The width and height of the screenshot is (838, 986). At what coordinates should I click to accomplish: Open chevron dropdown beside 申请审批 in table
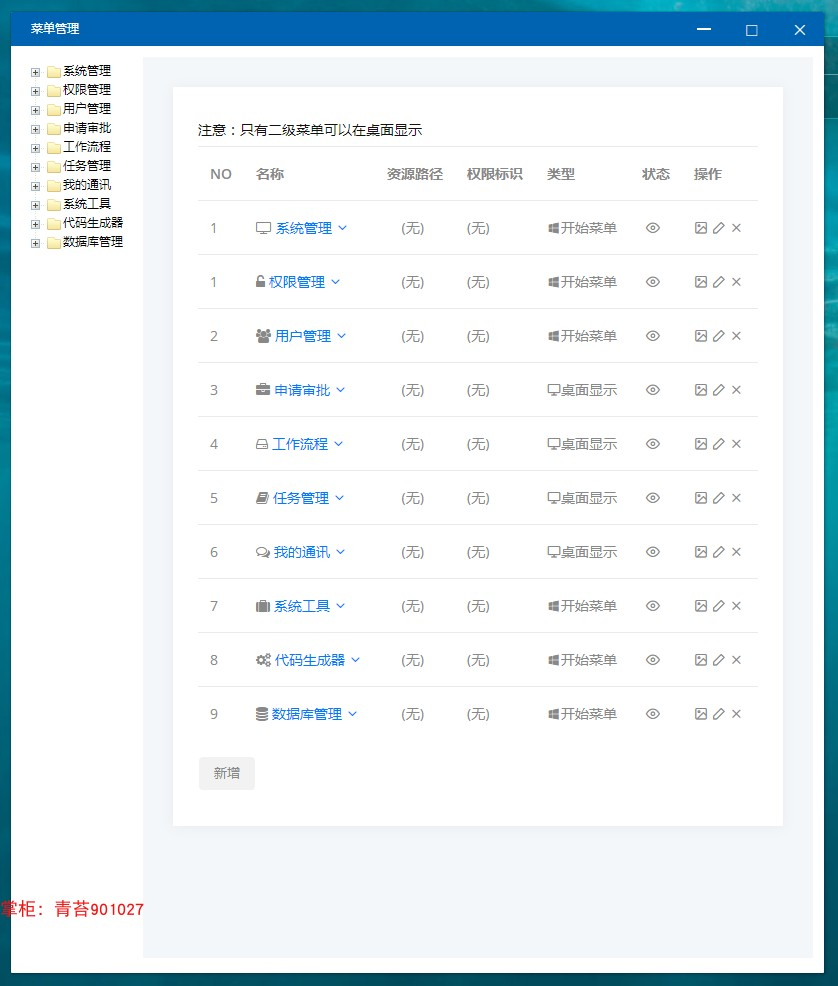pyautogui.click(x=340, y=390)
